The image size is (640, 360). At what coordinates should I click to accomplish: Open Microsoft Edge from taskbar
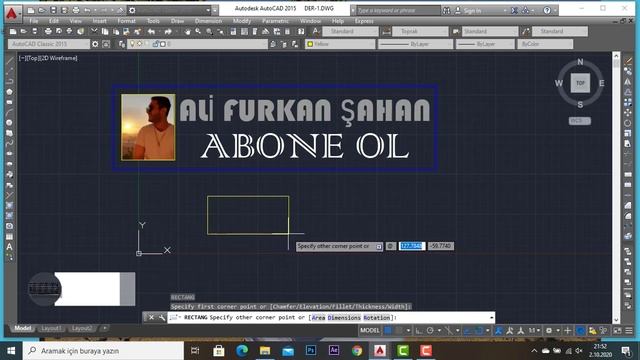[x=242, y=351]
